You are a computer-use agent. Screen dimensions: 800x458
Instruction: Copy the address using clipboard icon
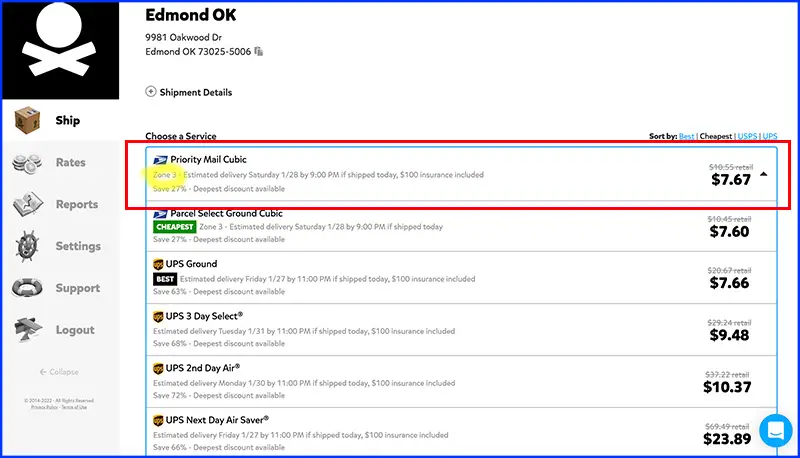pyautogui.click(x=259, y=52)
